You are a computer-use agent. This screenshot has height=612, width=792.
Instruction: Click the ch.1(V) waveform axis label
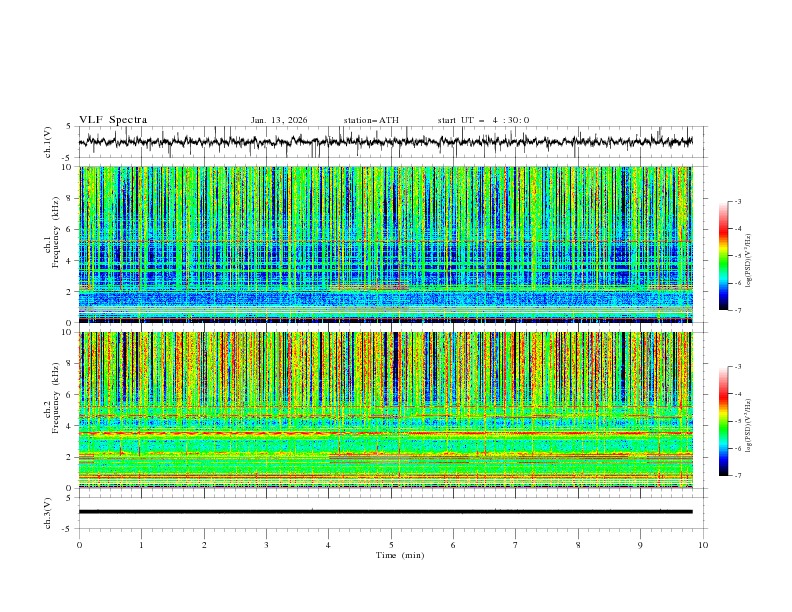[x=49, y=142]
